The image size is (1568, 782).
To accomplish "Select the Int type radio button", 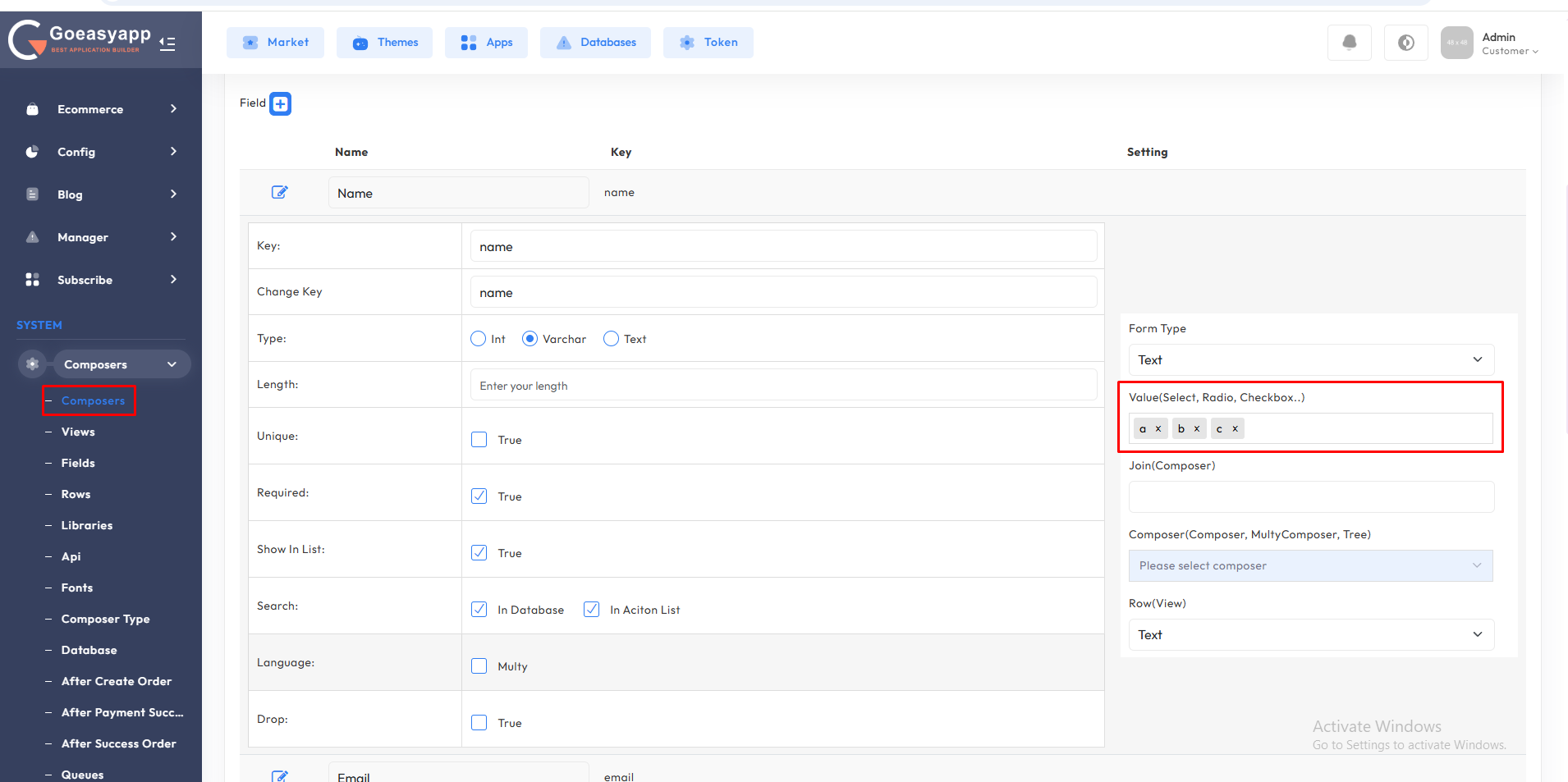I will [x=478, y=339].
